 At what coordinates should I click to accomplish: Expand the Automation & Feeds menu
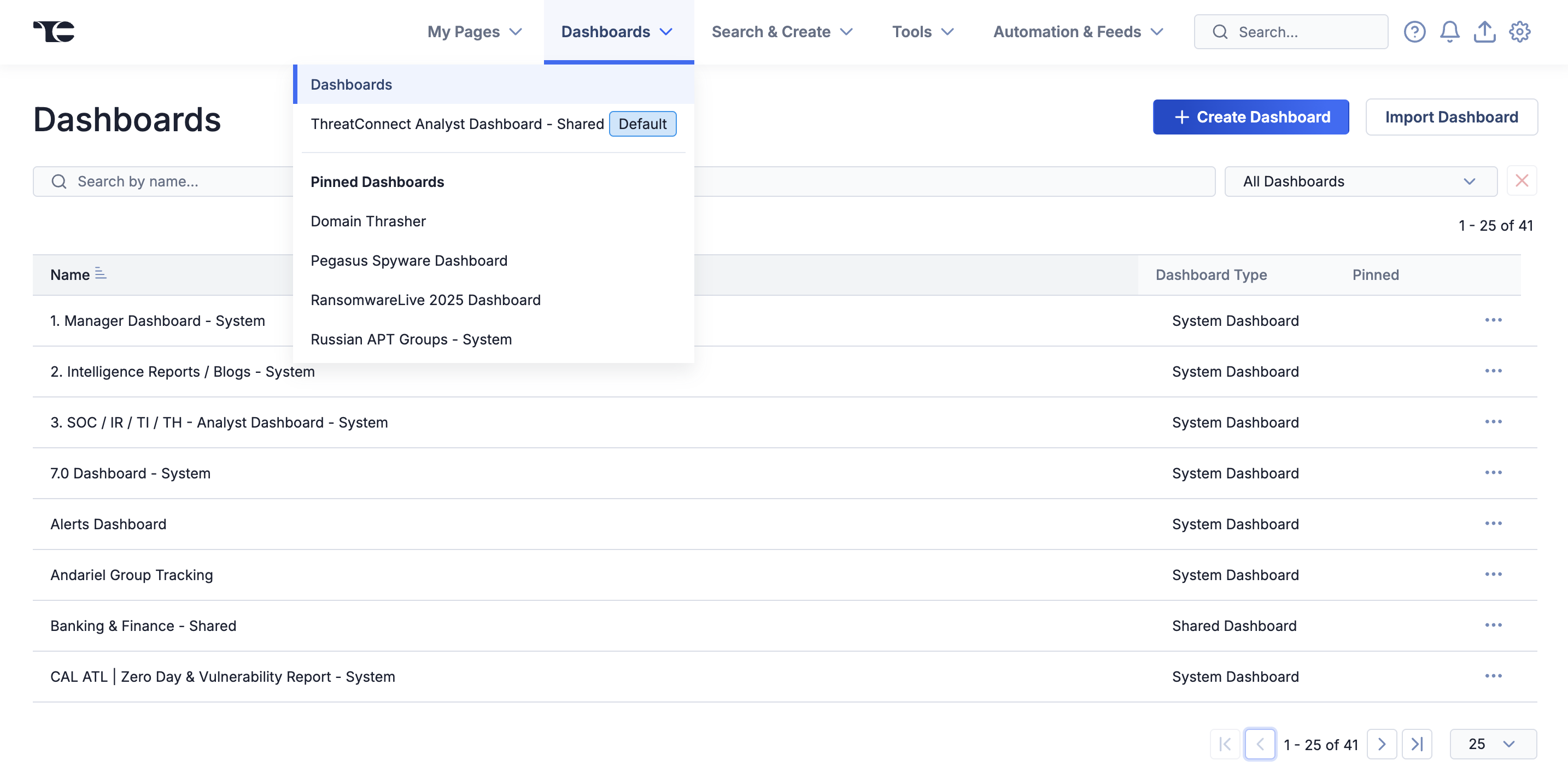(x=1079, y=32)
